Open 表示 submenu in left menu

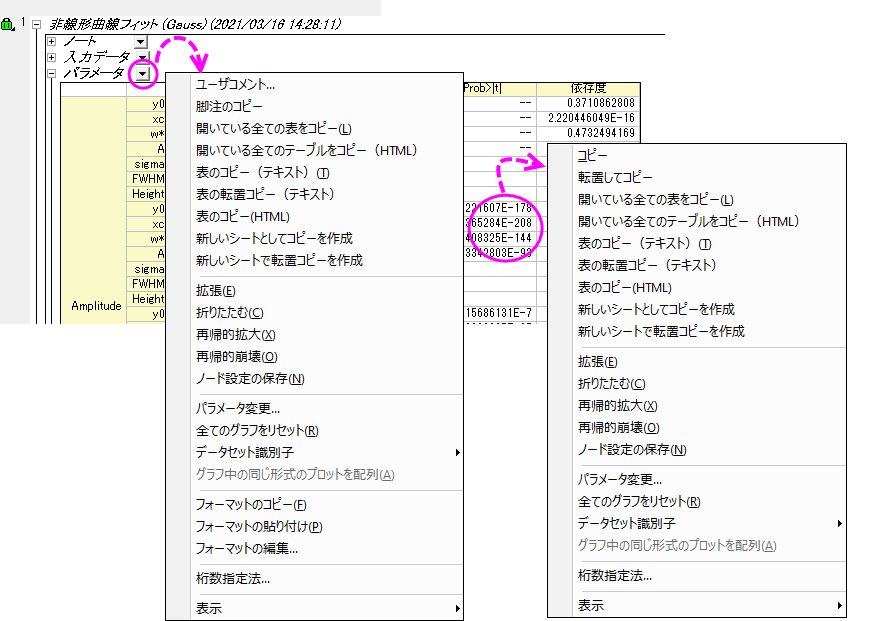327,608
